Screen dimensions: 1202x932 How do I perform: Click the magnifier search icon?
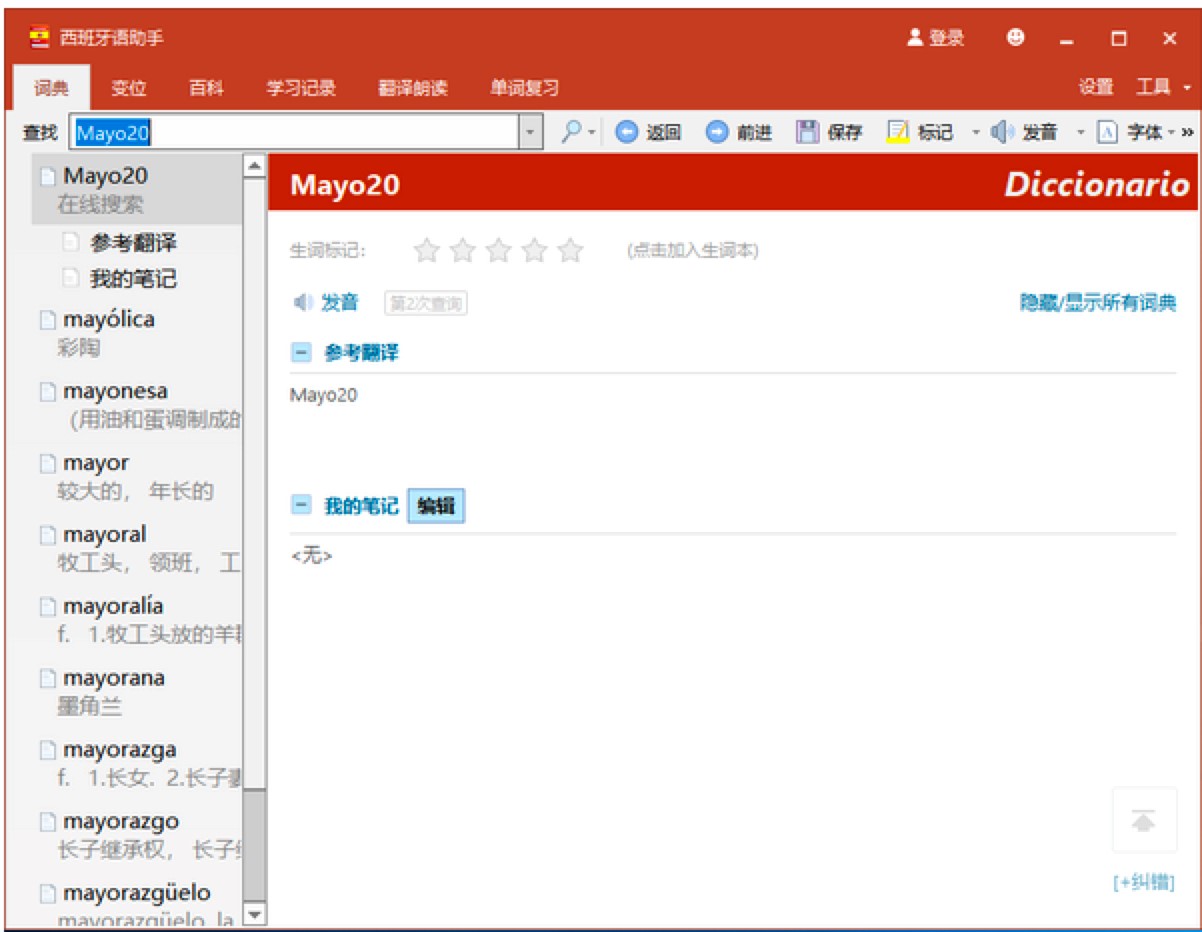pos(572,132)
